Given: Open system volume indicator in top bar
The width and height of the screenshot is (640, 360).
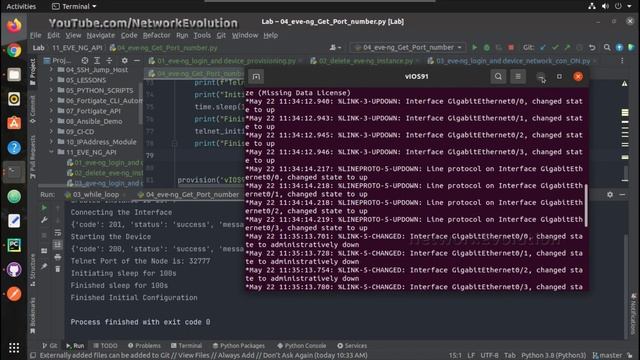Looking at the screenshot, I should [605, 6].
